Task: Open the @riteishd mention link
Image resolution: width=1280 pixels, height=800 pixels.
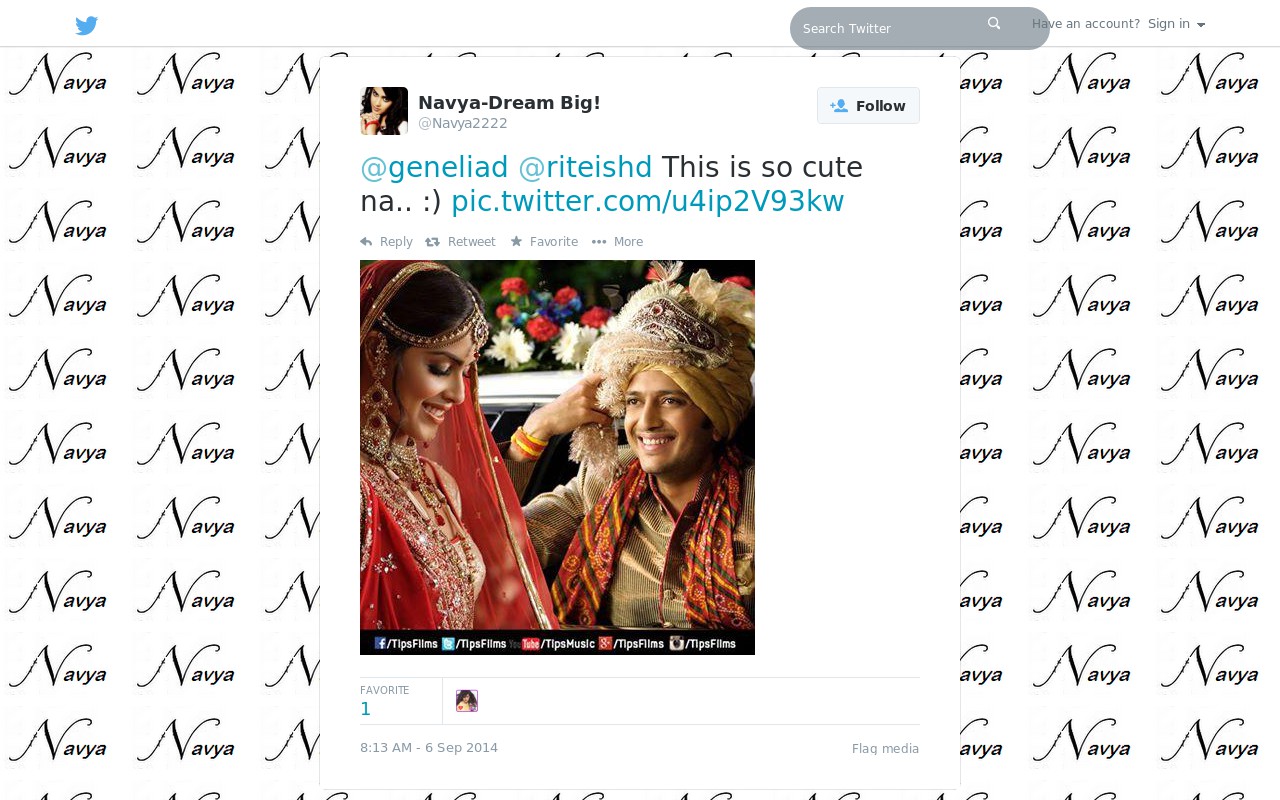Action: point(585,167)
